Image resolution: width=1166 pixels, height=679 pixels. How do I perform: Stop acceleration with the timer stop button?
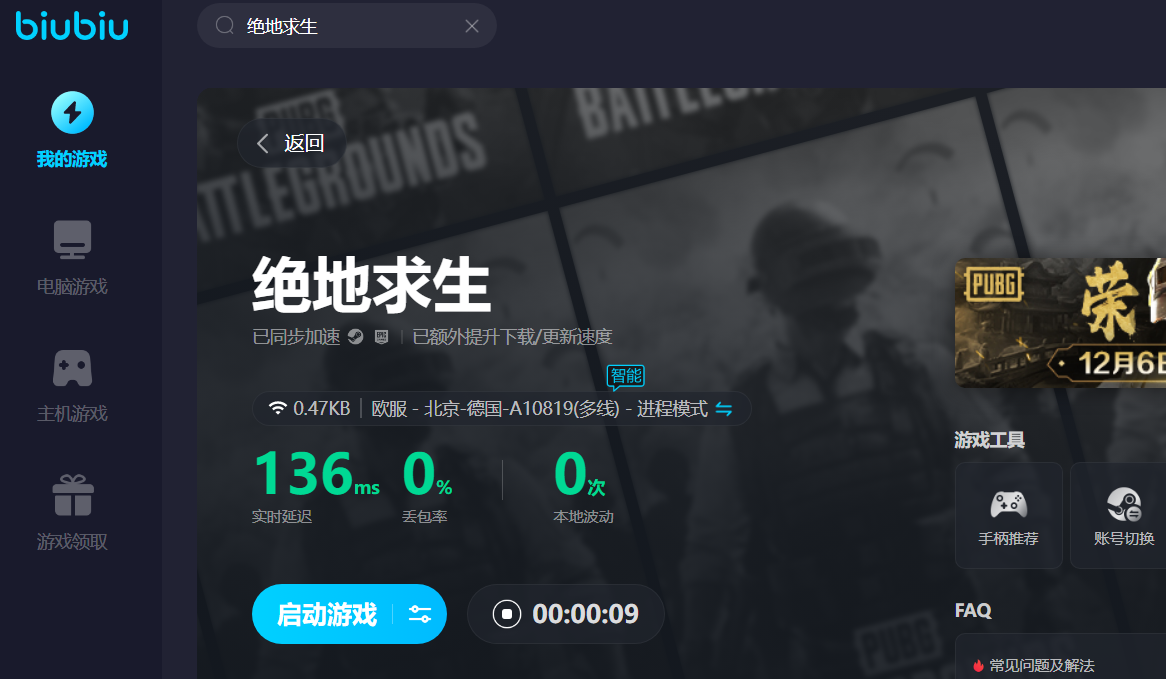point(507,614)
